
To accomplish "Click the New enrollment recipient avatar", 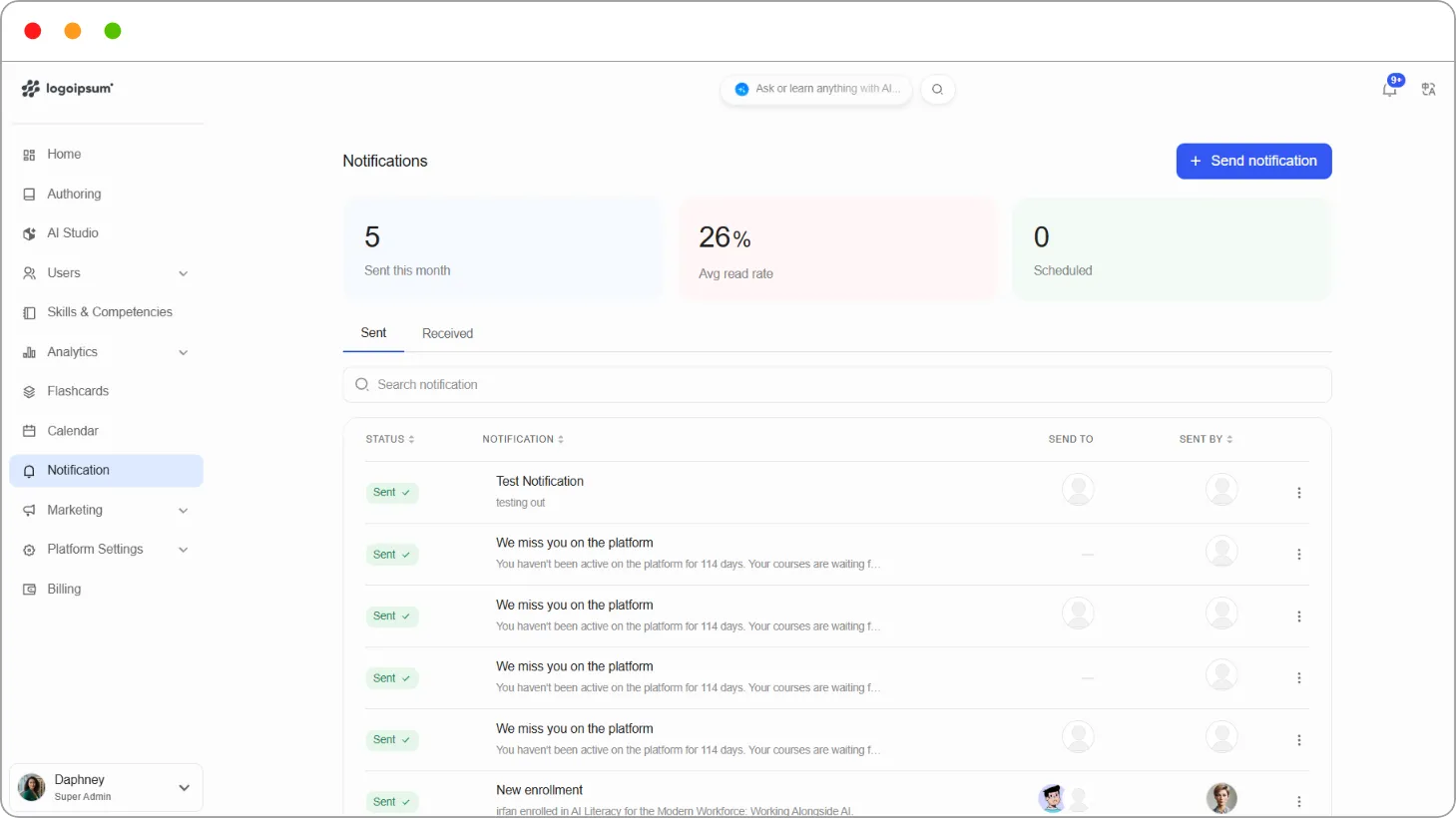I will 1053,798.
